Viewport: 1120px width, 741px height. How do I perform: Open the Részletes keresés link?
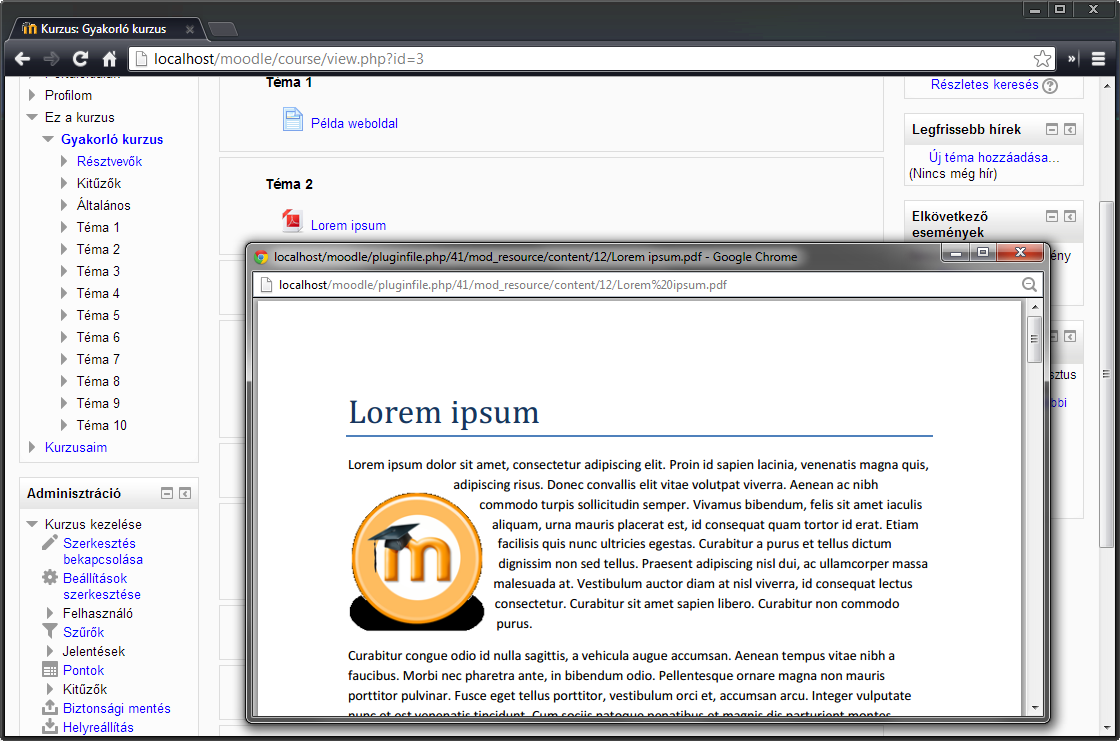[x=984, y=84]
